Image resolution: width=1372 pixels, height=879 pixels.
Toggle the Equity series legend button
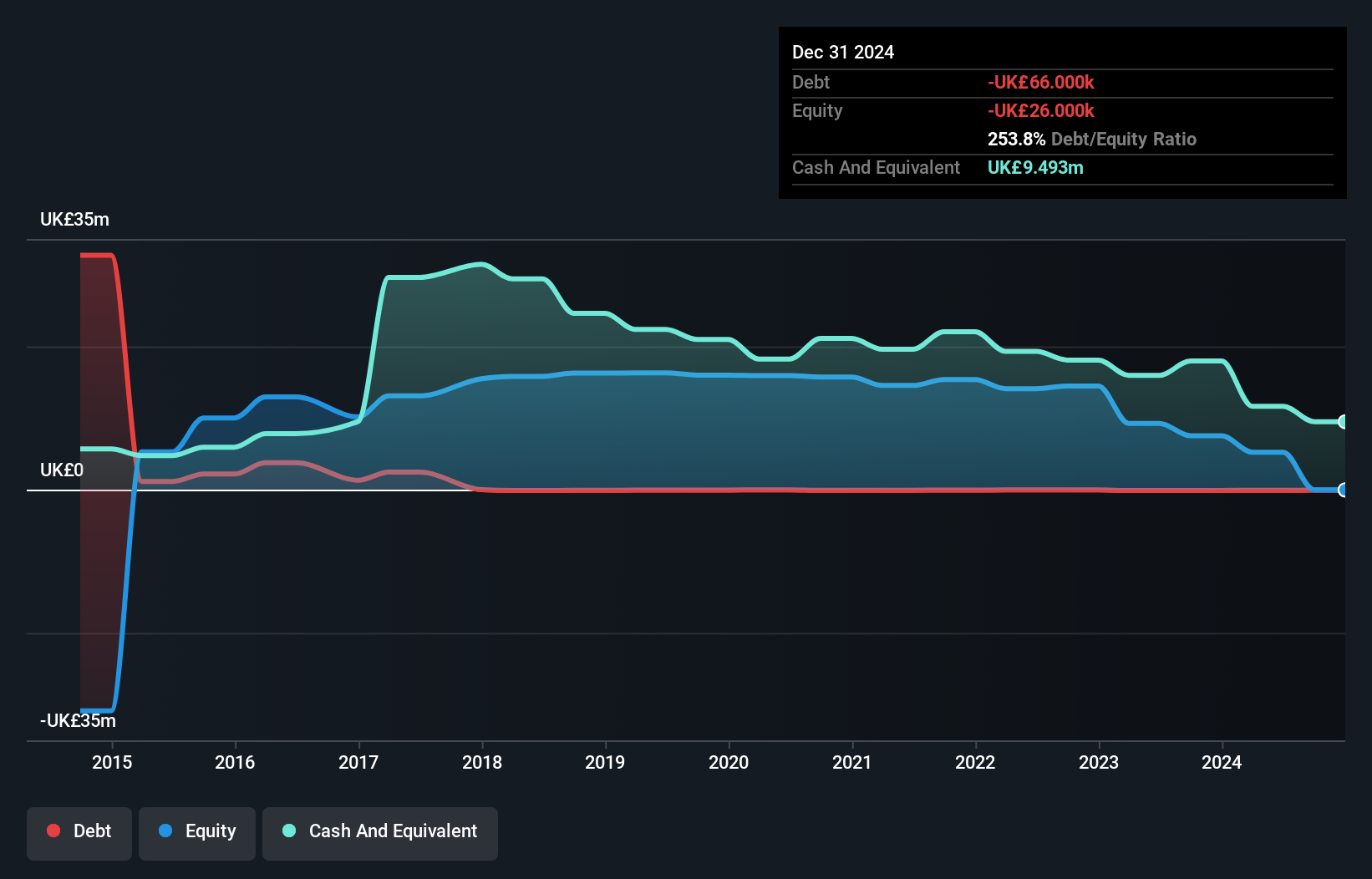point(197,833)
